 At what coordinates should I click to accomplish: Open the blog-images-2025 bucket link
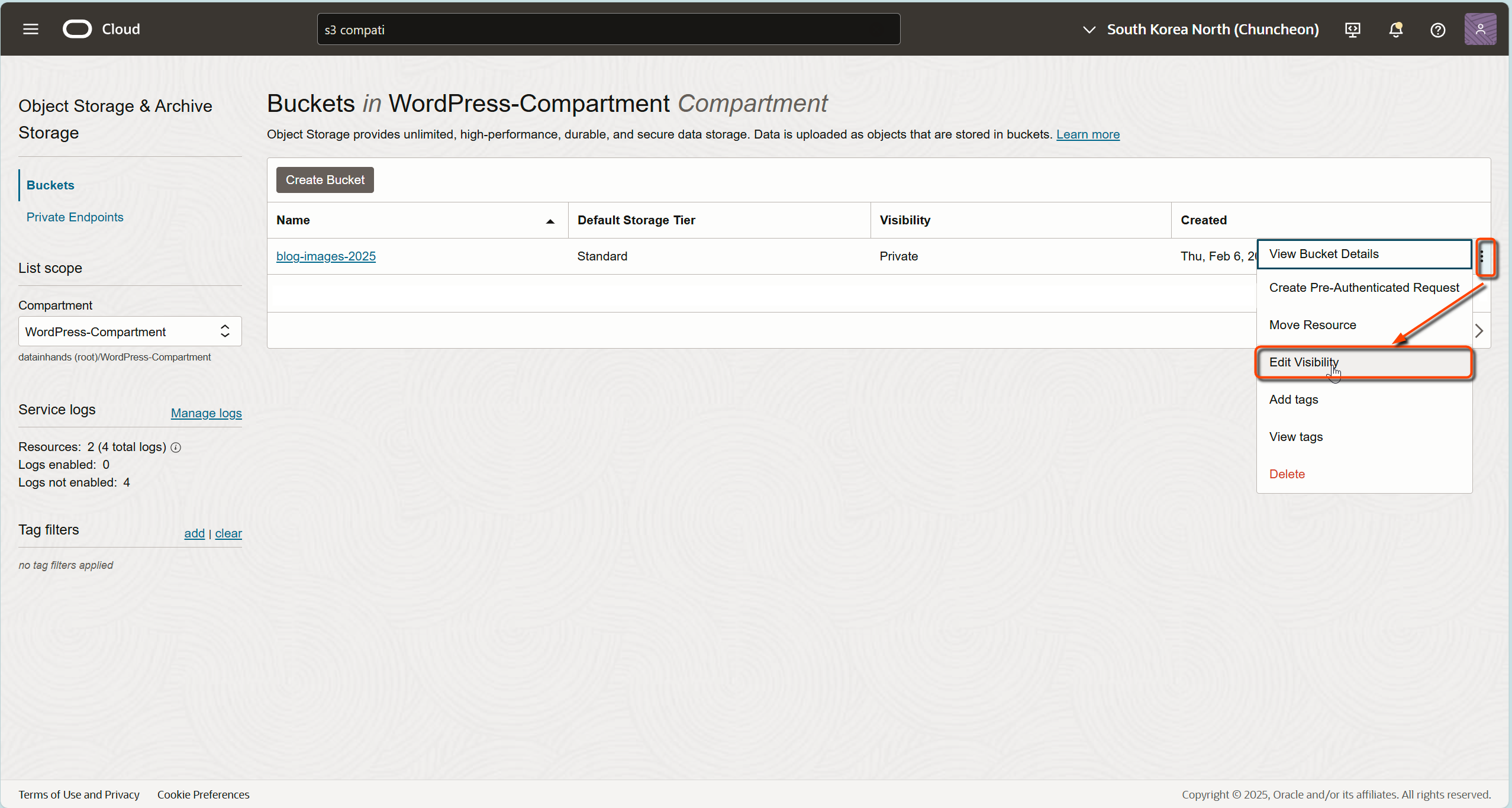[326, 256]
